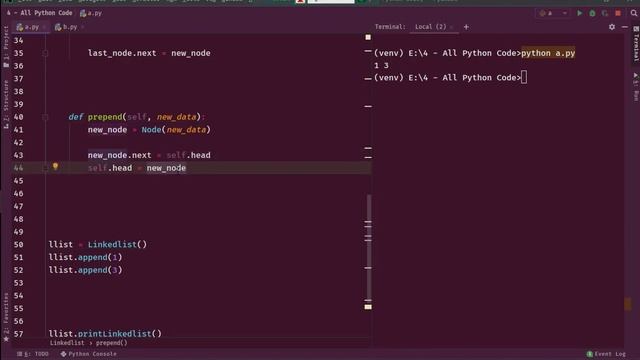640x360 pixels.
Task: Click line number 40 in the gutter
Action: click(x=18, y=117)
